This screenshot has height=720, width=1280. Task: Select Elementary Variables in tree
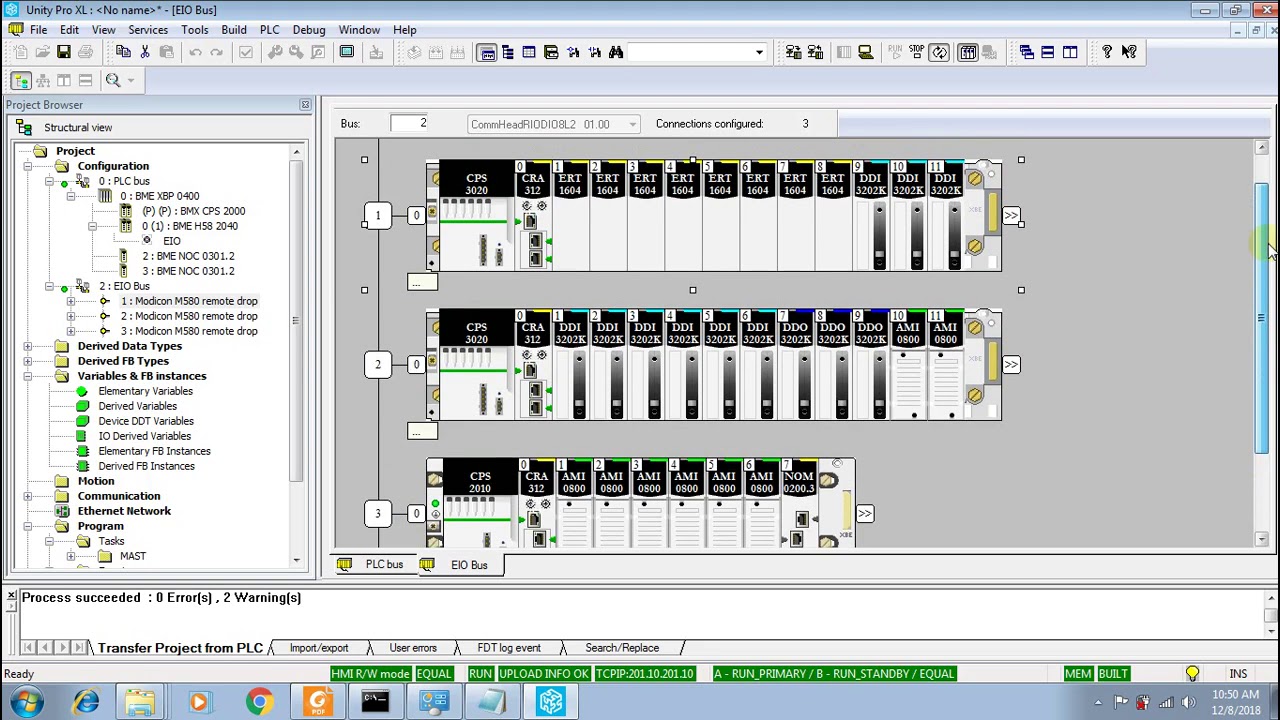(145, 391)
